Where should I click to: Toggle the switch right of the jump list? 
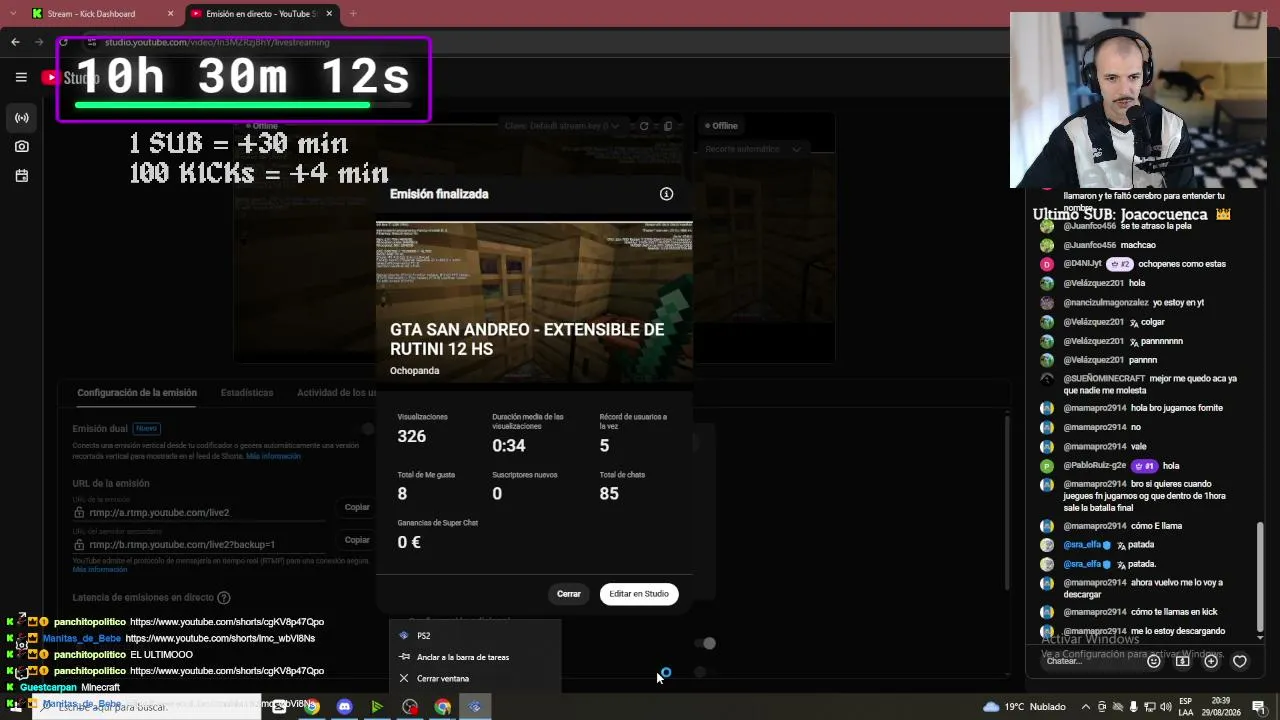click(x=704, y=643)
